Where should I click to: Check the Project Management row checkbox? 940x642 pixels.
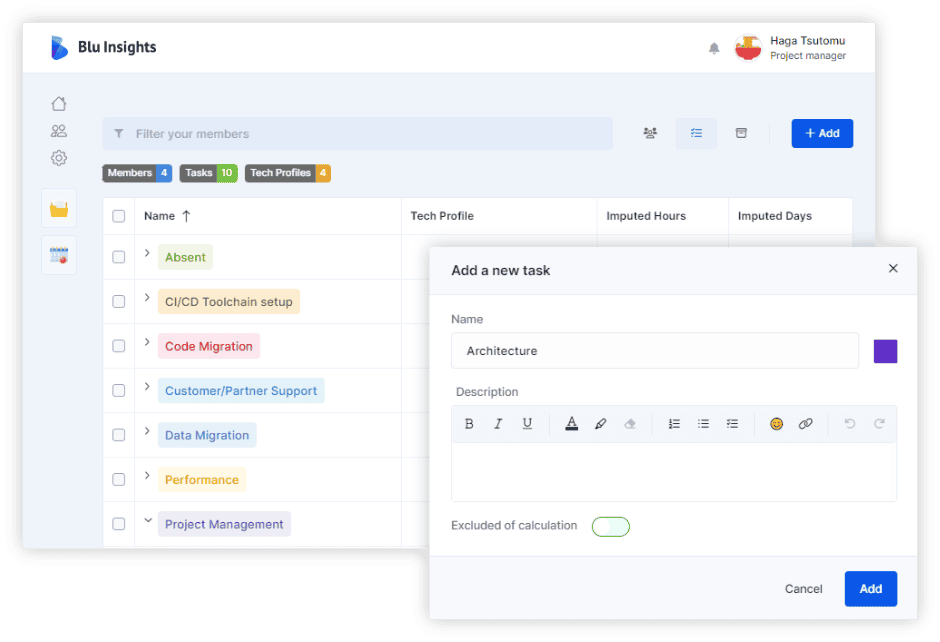[x=119, y=524]
